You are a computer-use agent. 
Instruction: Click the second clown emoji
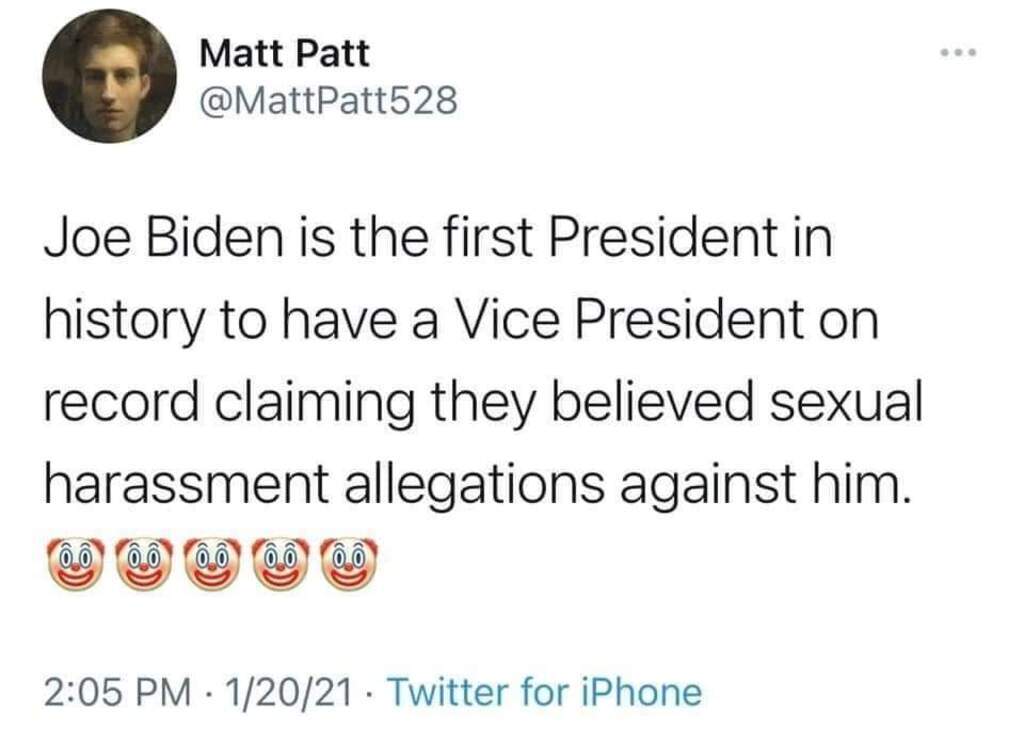click(141, 564)
